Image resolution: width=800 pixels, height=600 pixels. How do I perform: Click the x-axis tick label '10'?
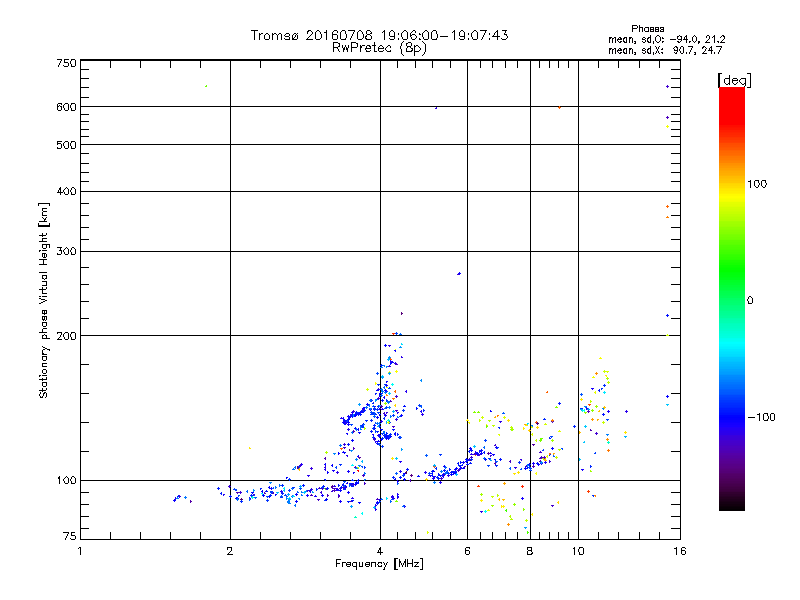click(578, 551)
